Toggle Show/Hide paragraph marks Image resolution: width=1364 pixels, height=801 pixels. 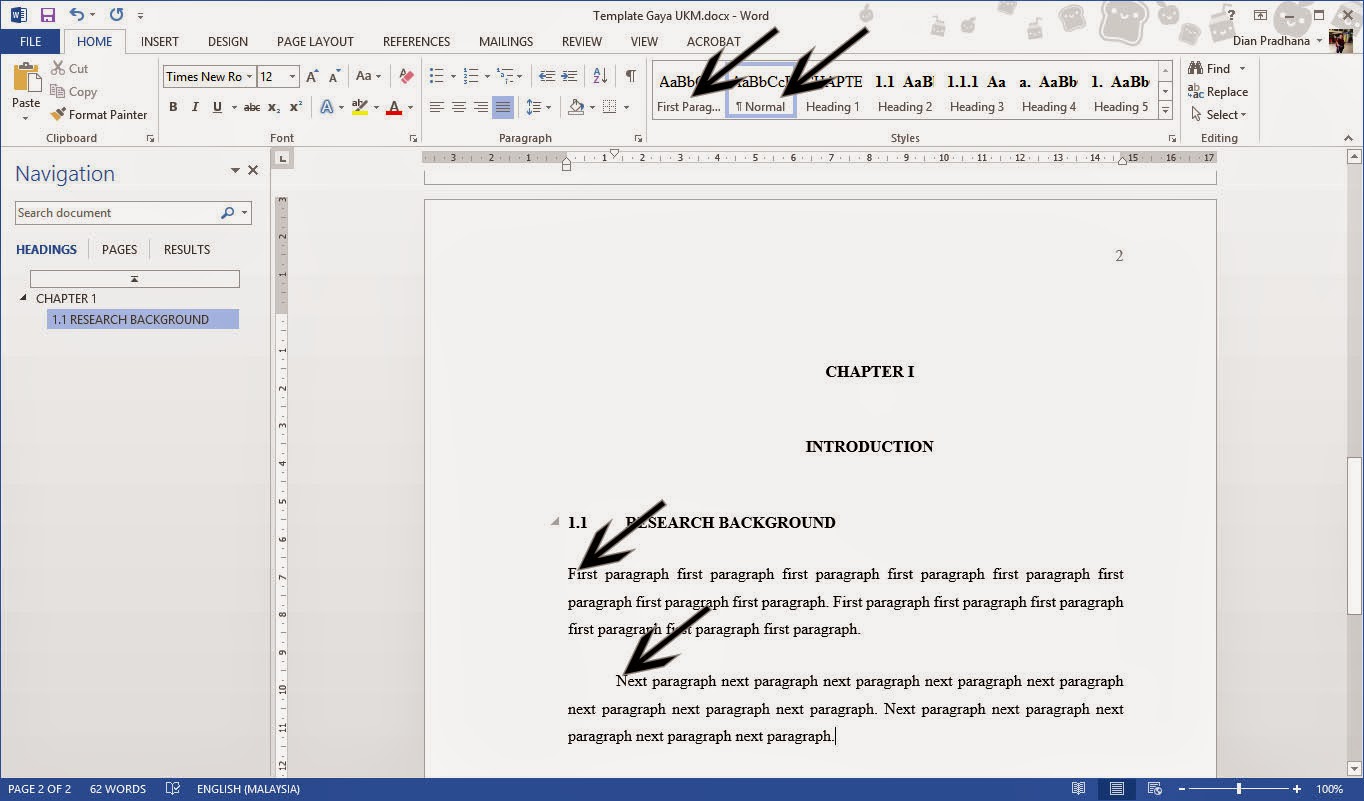(629, 76)
